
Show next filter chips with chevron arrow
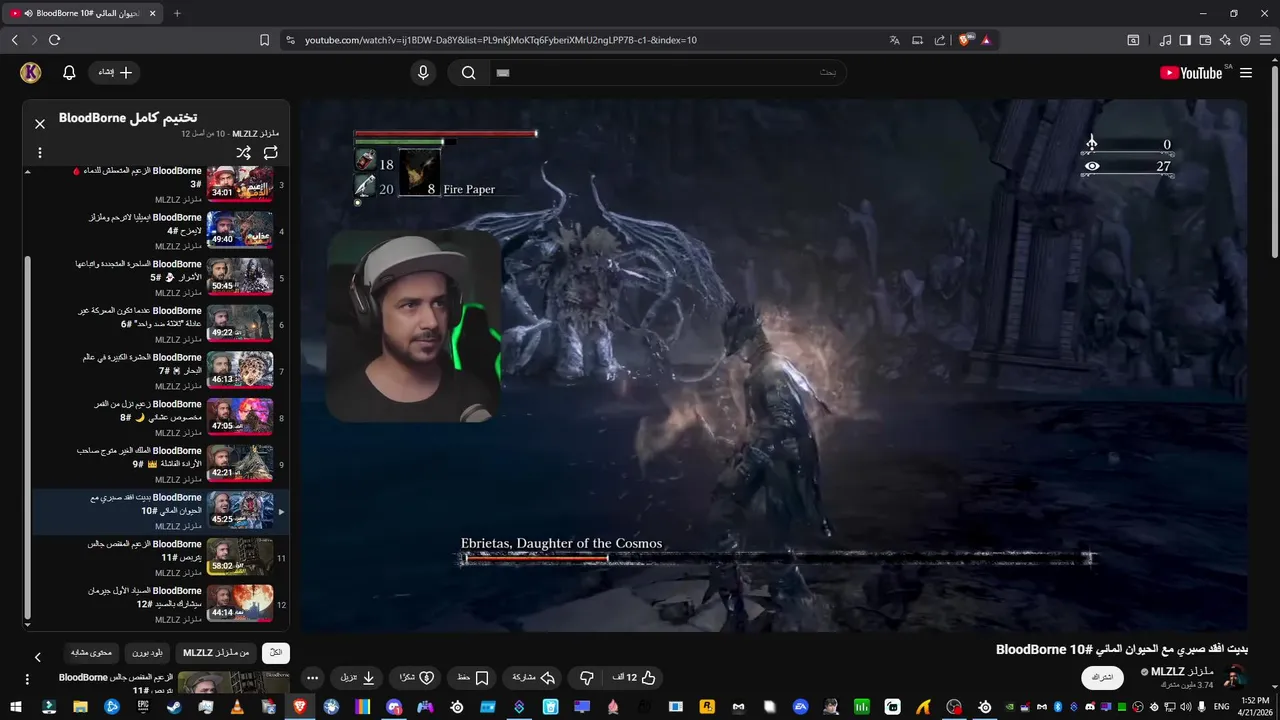click(38, 657)
